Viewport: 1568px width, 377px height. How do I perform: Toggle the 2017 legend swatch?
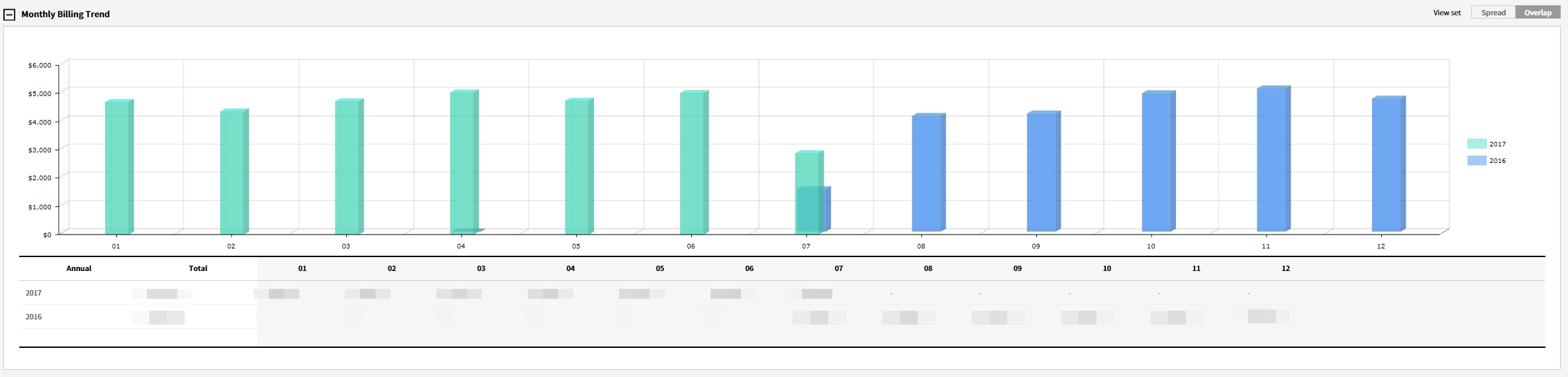1477,144
